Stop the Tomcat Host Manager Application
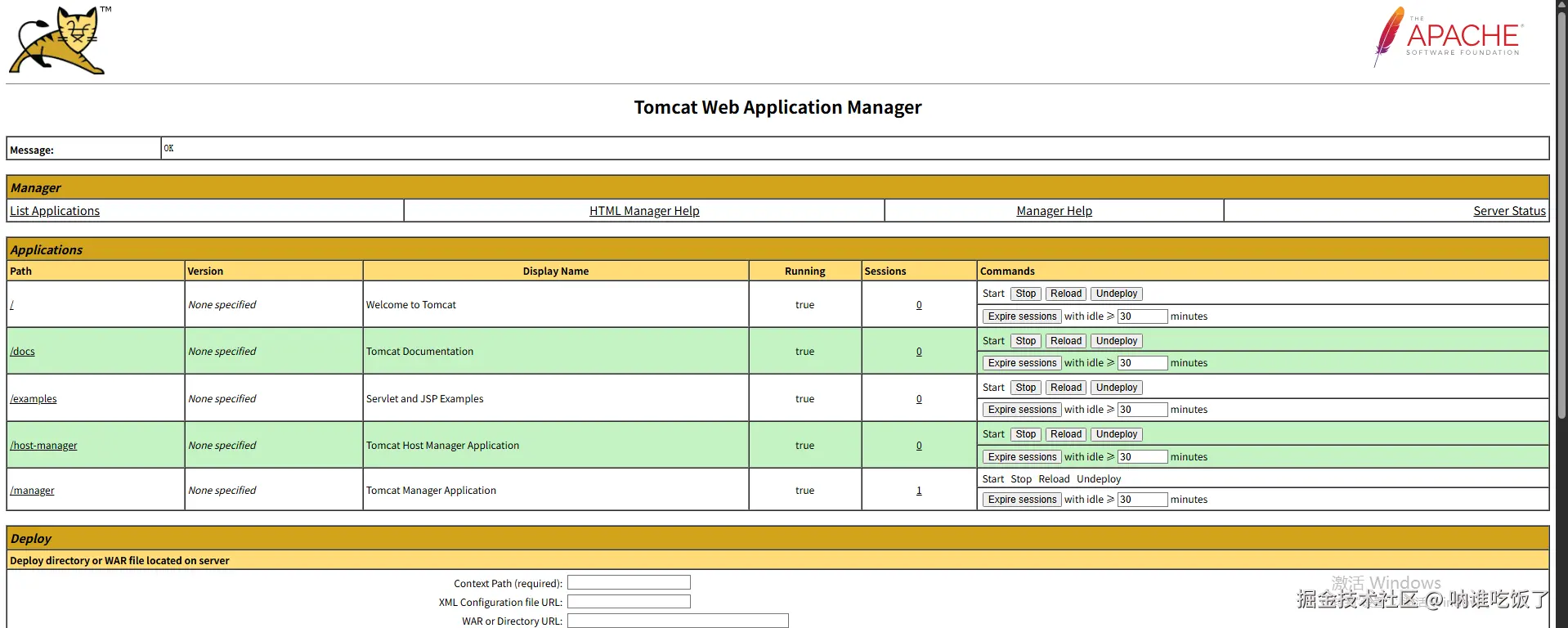 (1026, 434)
